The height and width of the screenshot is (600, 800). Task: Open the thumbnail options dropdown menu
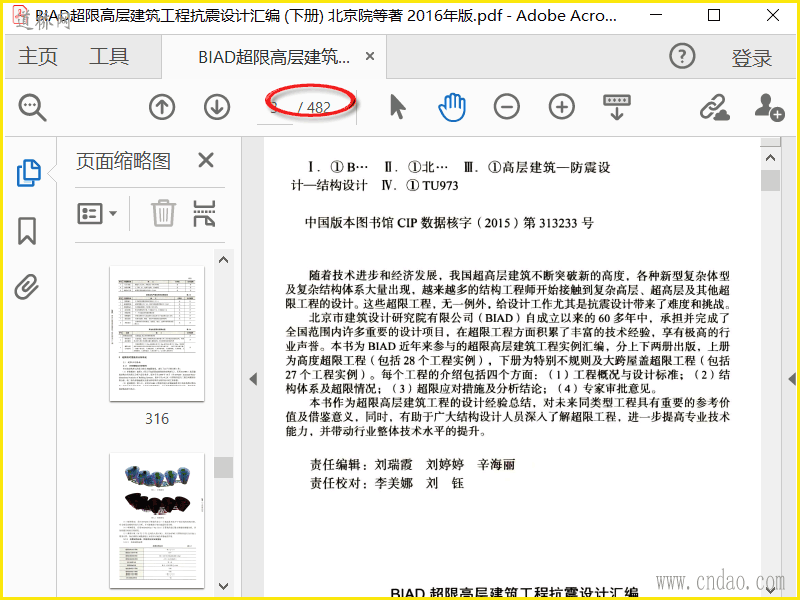coord(97,214)
